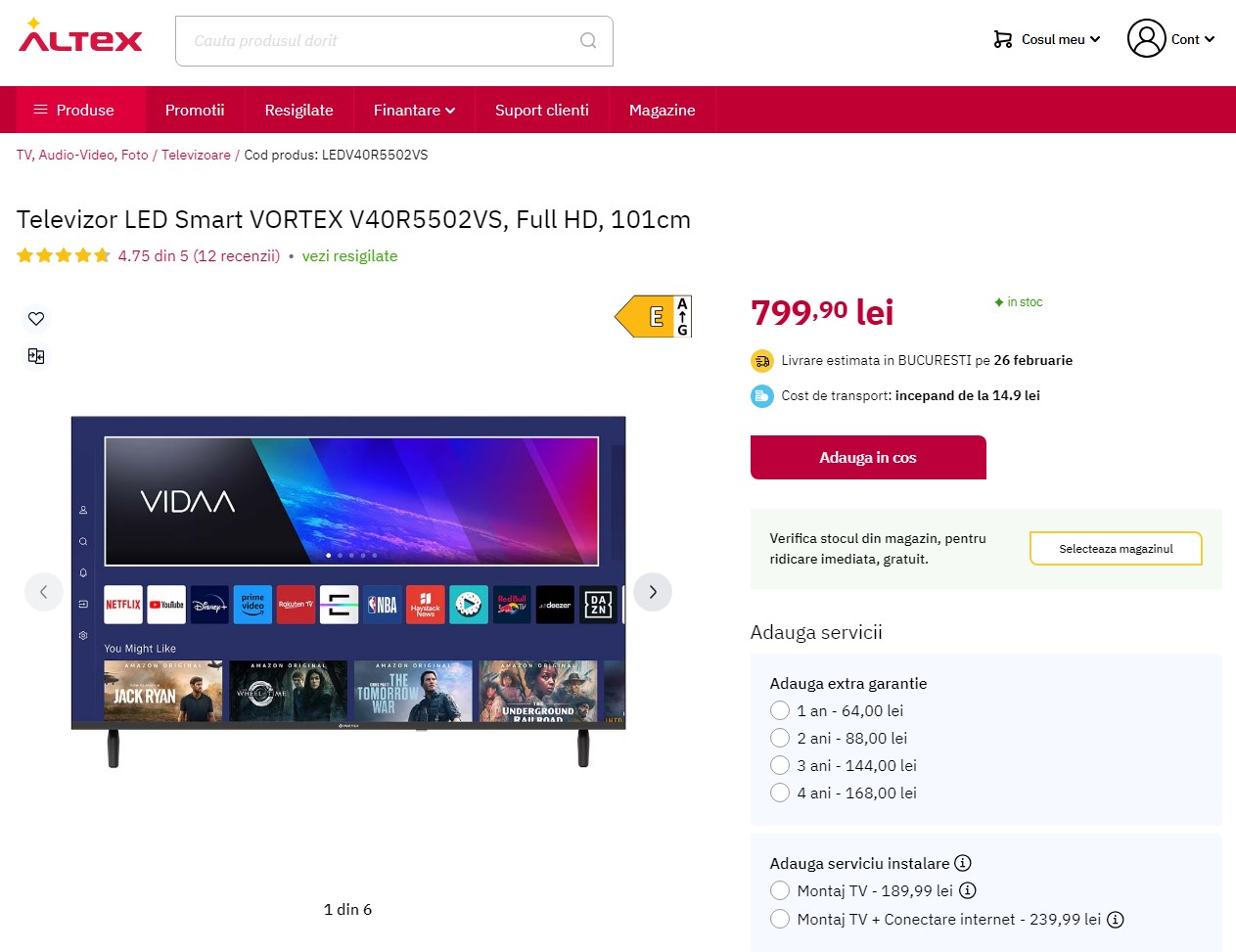Viewport: 1236px width, 952px height.
Task: Open the Produse menu
Action: (73, 110)
